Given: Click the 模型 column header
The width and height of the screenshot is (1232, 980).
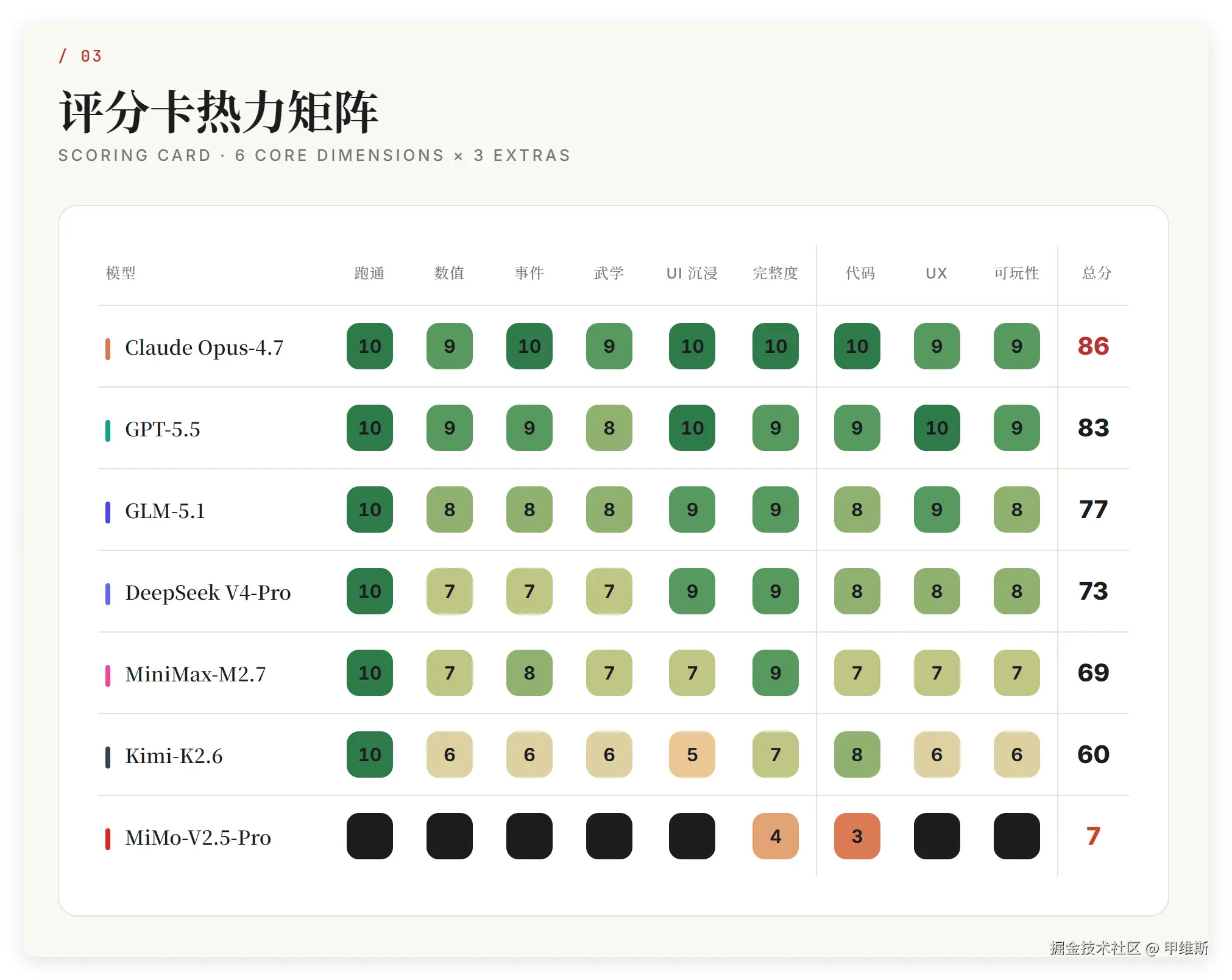Looking at the screenshot, I should 121,273.
